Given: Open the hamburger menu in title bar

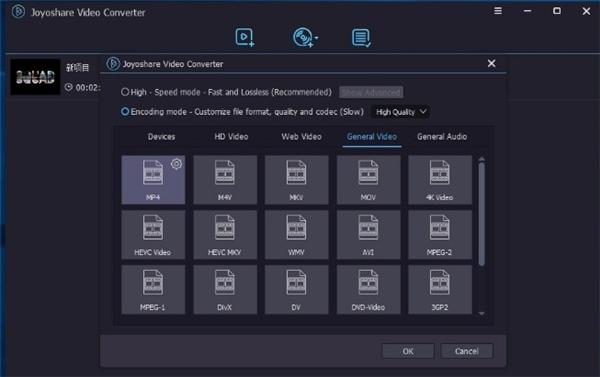Looking at the screenshot, I should [x=498, y=11].
